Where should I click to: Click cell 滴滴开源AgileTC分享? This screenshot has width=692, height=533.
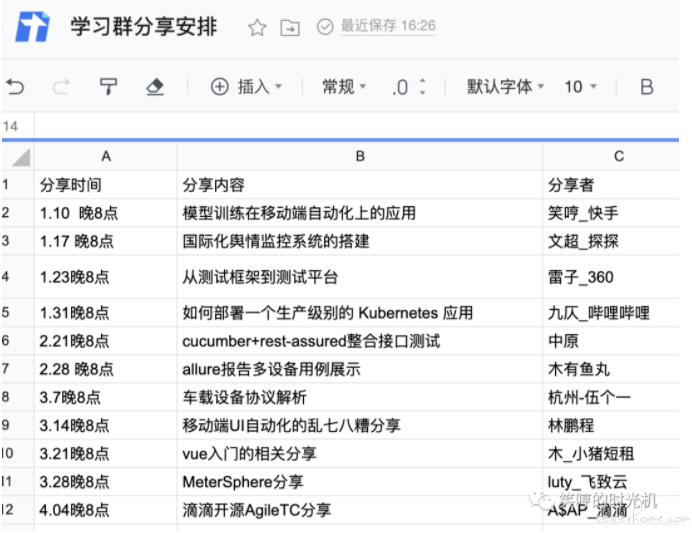(x=360, y=510)
